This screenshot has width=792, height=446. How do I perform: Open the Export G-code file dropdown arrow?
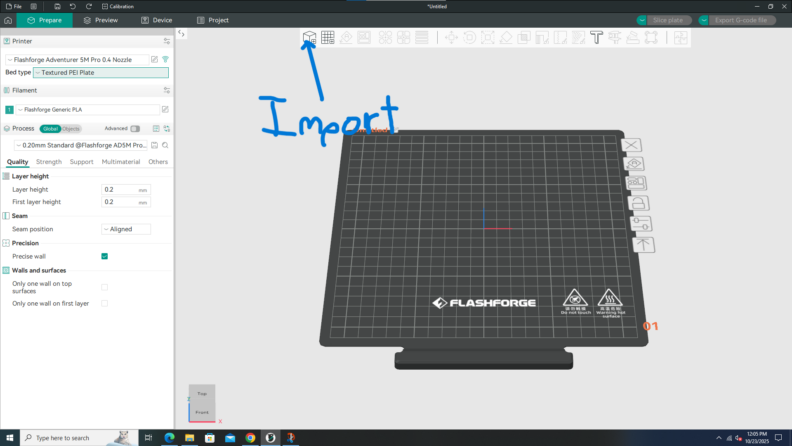704,20
